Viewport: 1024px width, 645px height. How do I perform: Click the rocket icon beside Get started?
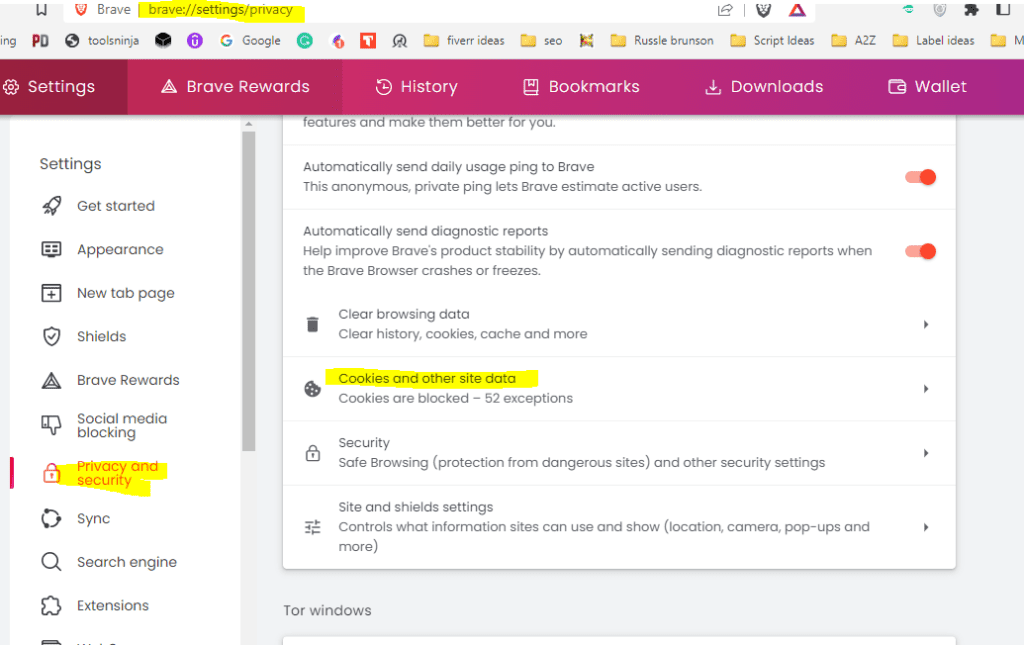52,206
